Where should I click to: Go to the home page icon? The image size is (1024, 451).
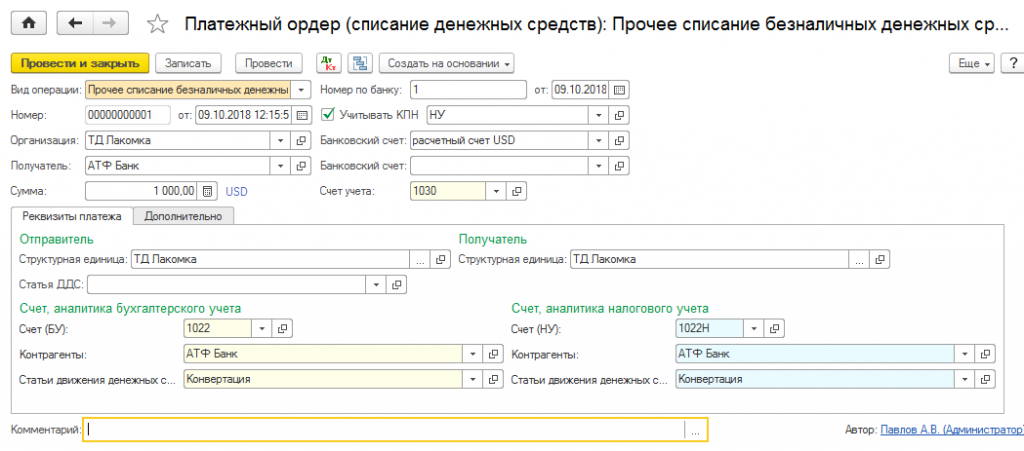tap(28, 23)
